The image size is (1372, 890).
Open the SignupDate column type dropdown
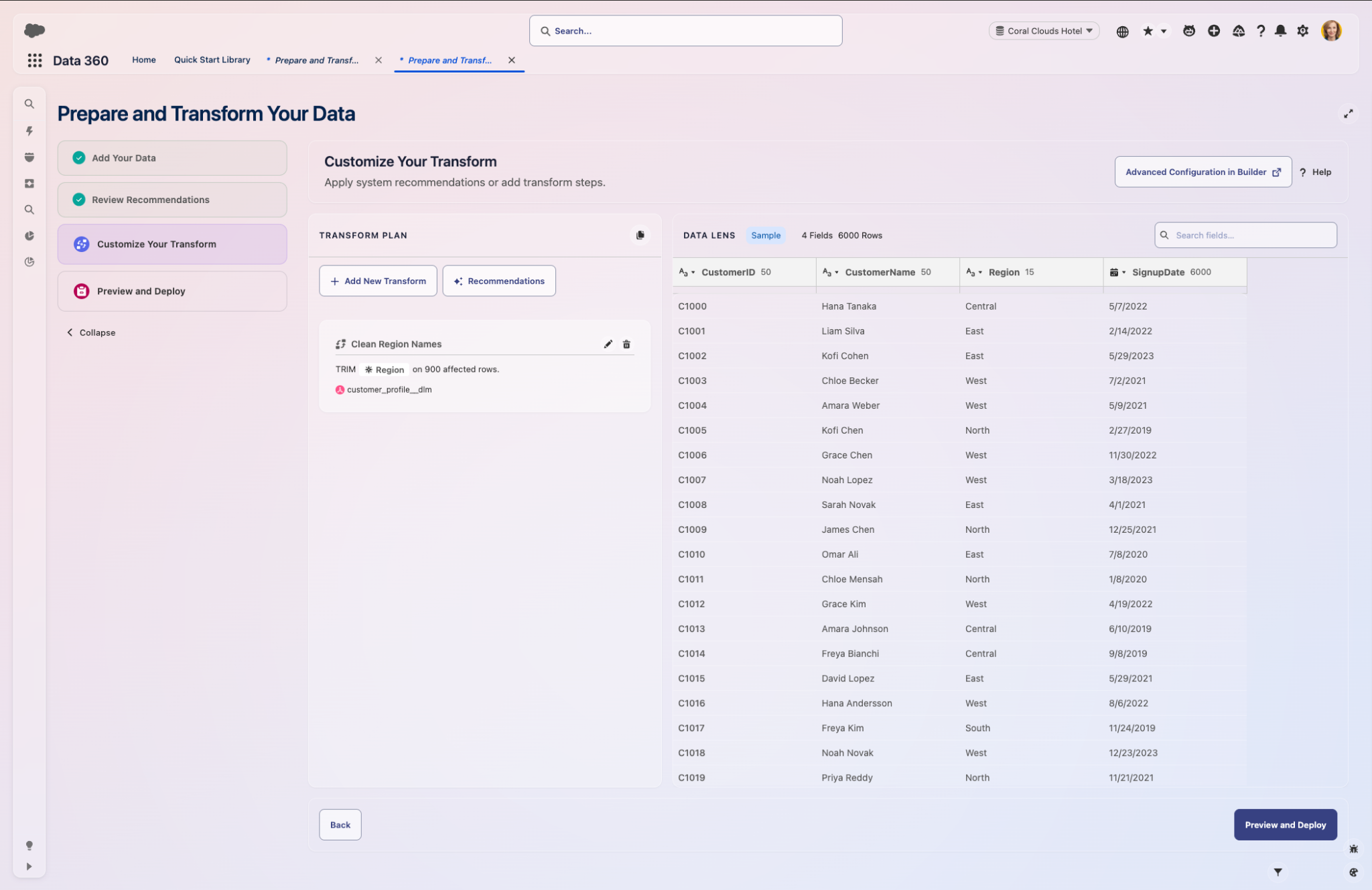[1118, 273]
